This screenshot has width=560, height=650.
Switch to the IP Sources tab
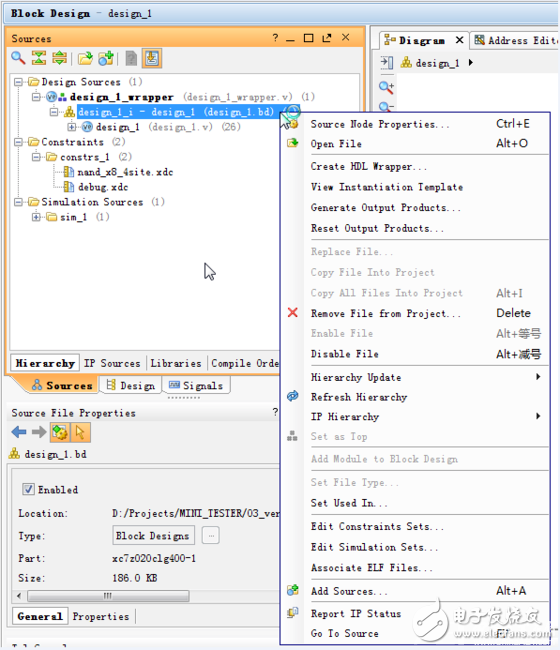tap(112, 364)
